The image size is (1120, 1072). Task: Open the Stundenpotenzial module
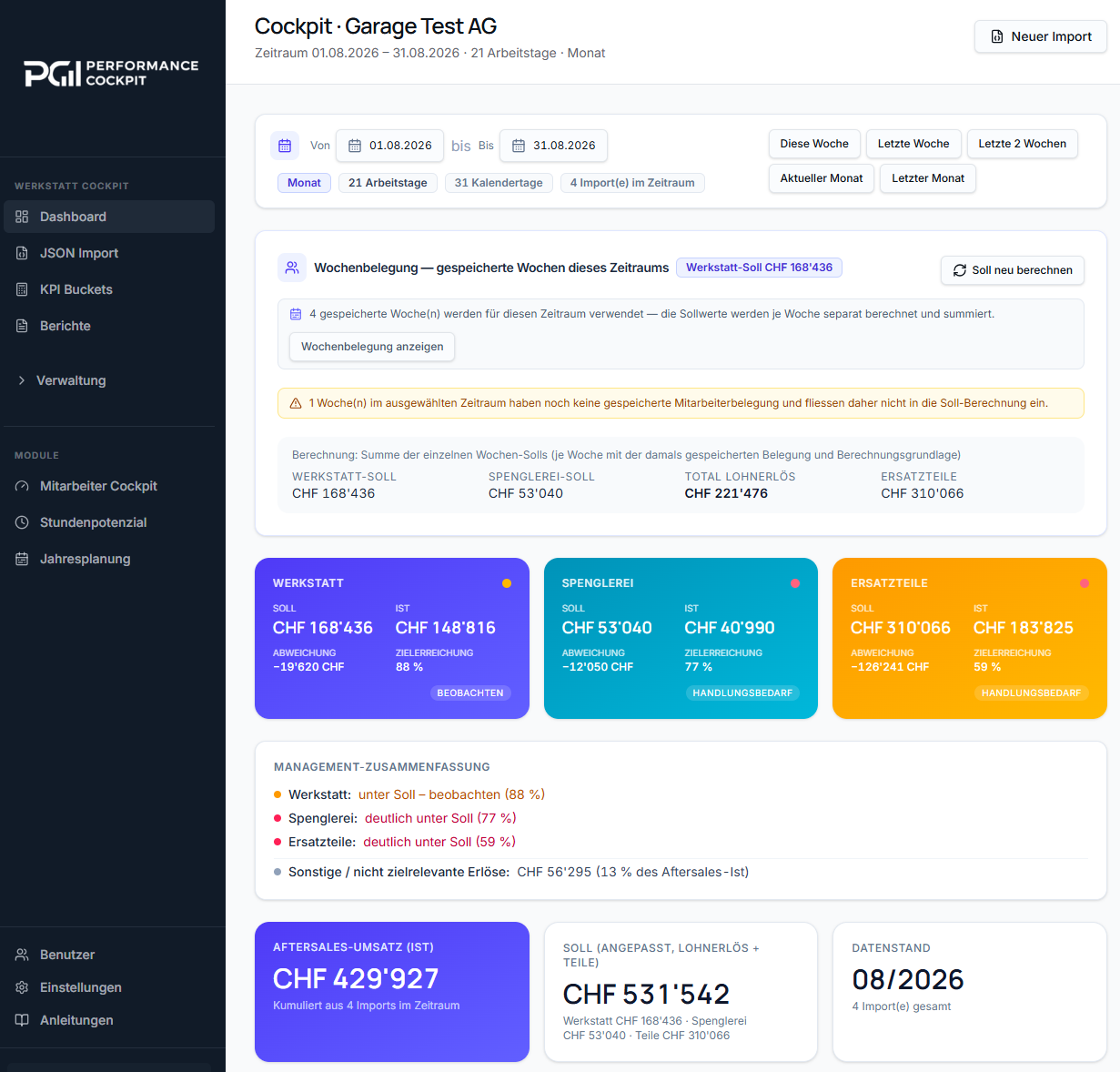(109, 522)
